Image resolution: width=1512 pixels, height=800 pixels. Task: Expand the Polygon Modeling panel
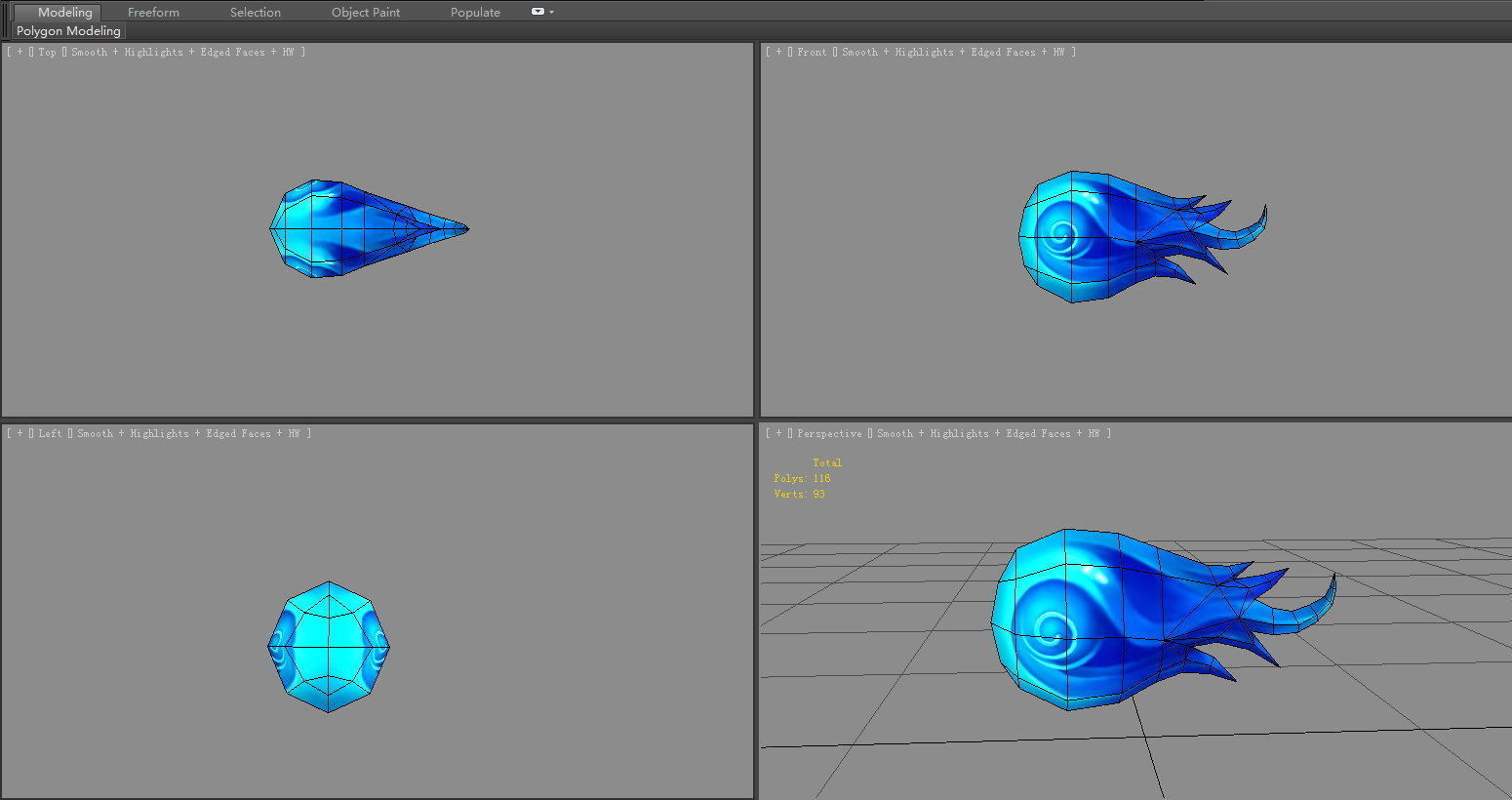click(68, 31)
